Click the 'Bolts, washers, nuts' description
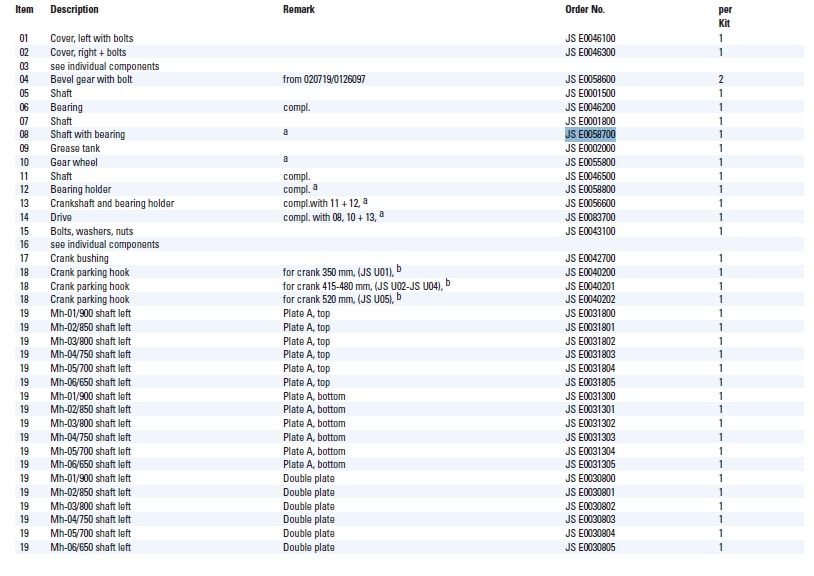The image size is (814, 576). 91,231
